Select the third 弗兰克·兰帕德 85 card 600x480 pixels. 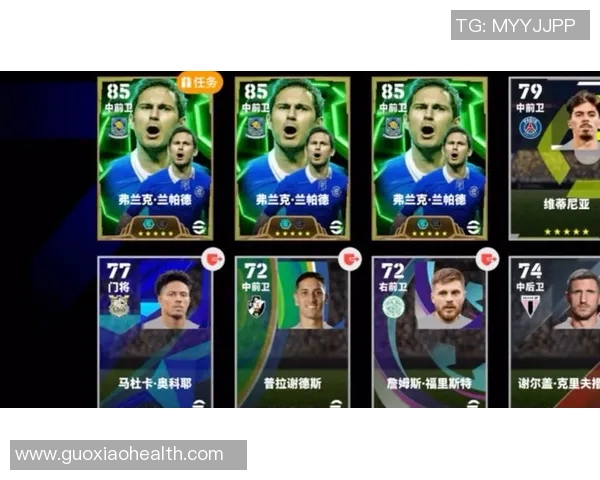tap(429, 158)
